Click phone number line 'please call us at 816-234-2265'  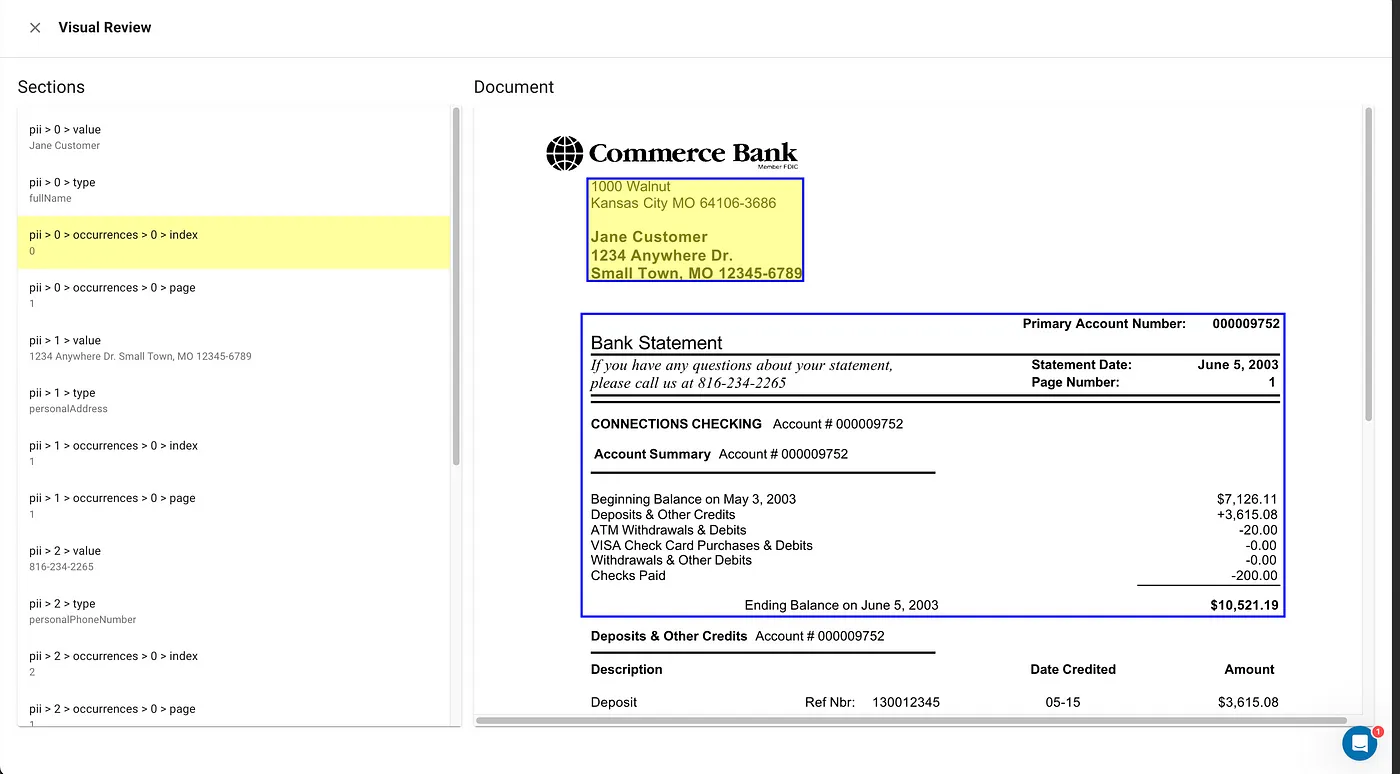click(688, 383)
